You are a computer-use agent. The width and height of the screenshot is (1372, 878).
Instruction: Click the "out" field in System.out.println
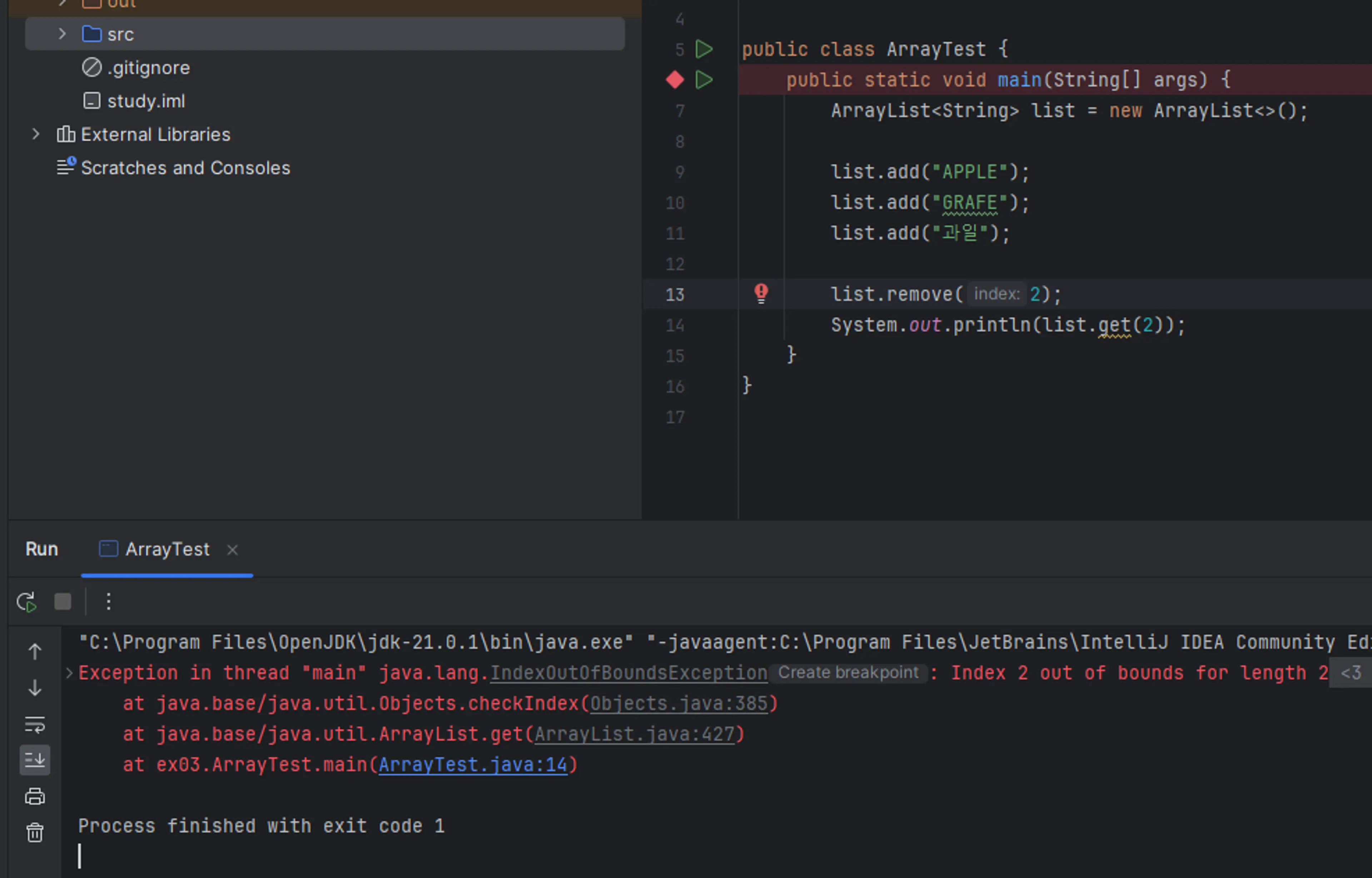tap(925, 325)
